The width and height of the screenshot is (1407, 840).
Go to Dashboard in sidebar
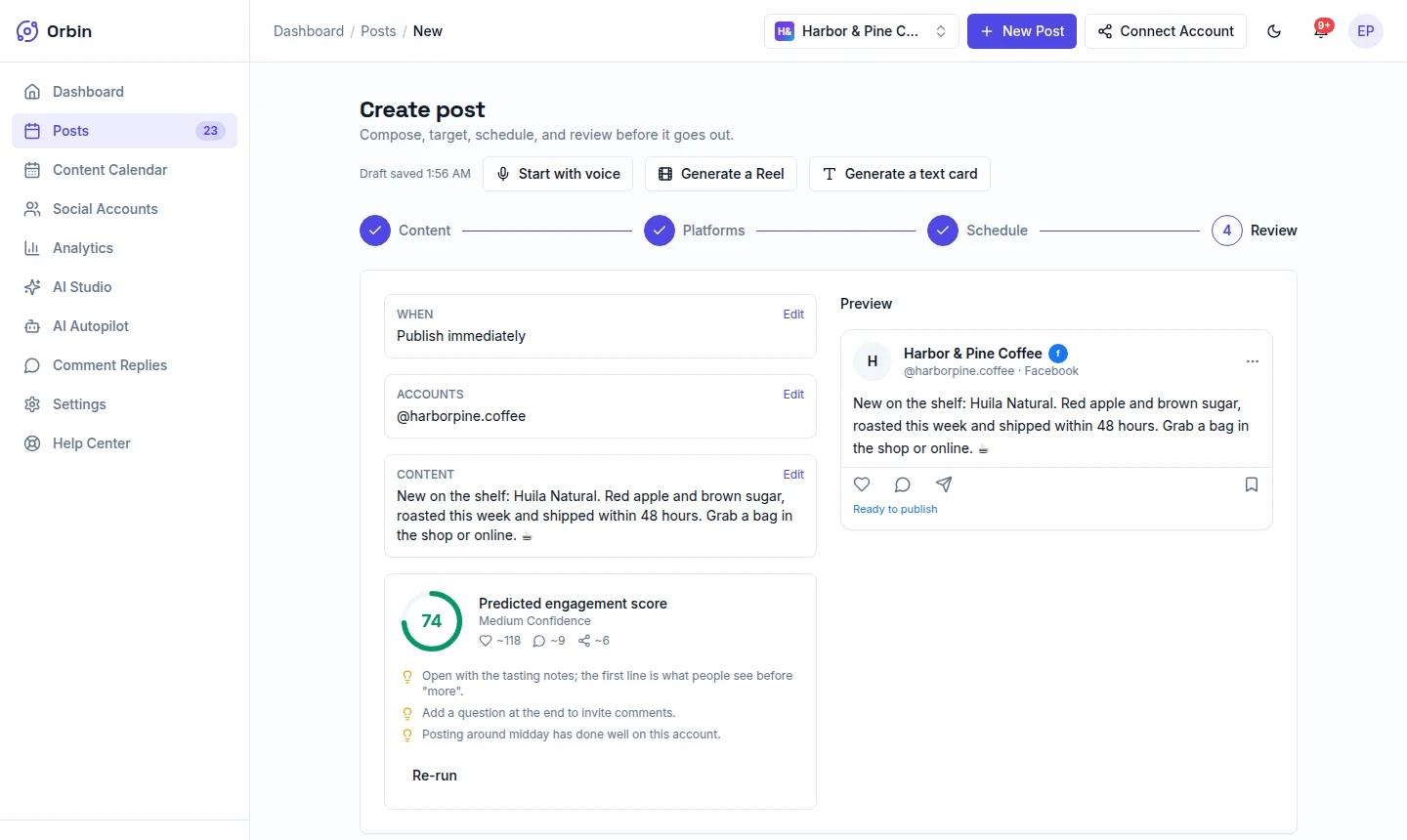tap(124, 92)
